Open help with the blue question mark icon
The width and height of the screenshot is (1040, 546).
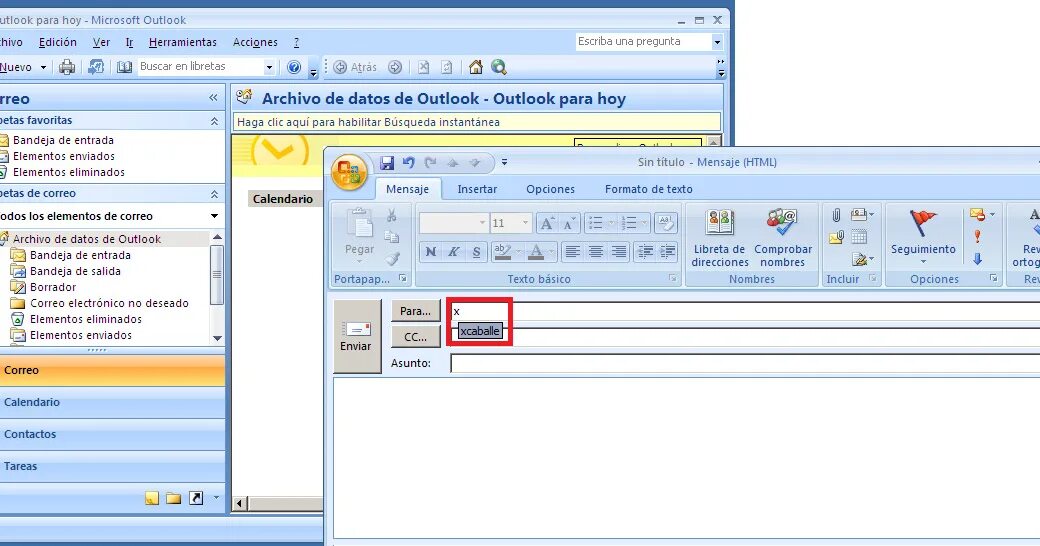[294, 67]
